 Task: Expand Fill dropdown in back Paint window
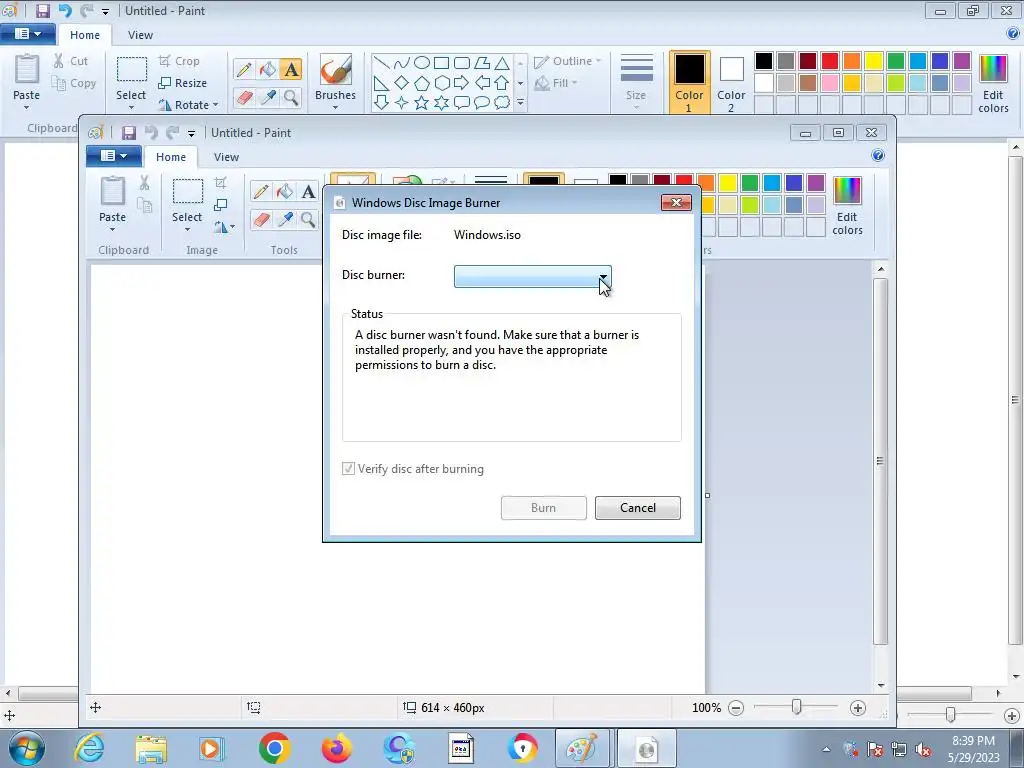[x=575, y=84]
